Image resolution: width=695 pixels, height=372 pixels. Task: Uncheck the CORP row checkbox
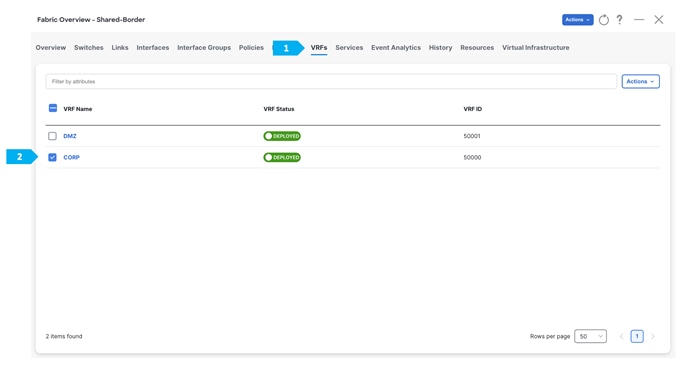[x=52, y=157]
